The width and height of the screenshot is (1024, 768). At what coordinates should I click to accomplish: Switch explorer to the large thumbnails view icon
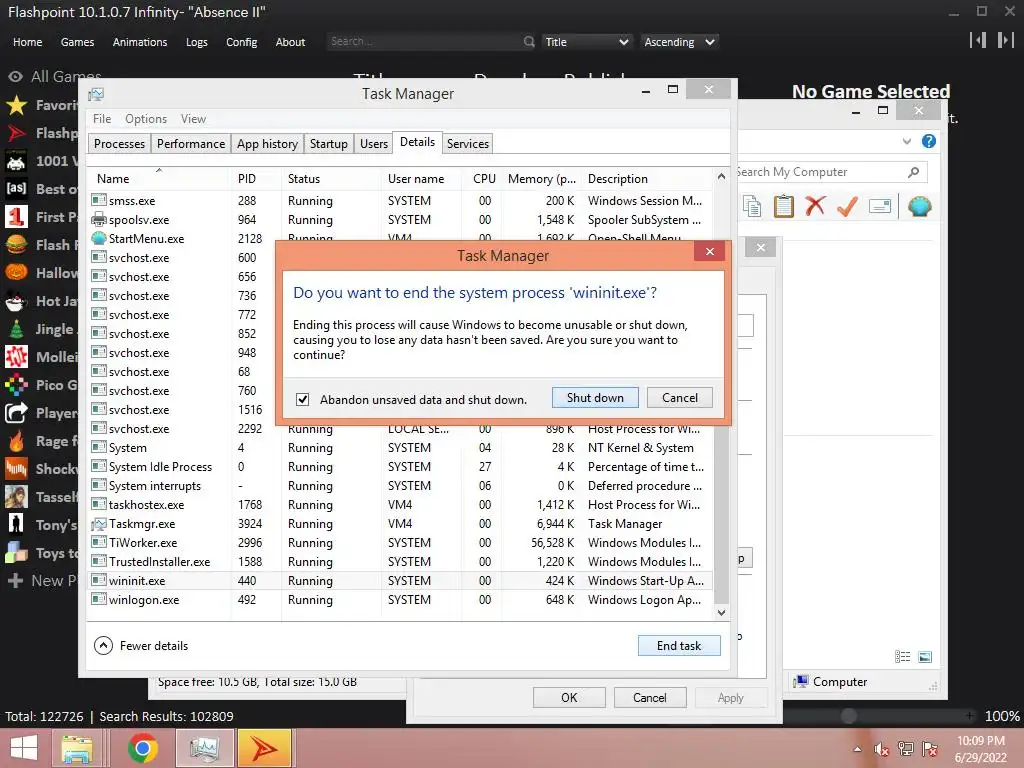(925, 657)
